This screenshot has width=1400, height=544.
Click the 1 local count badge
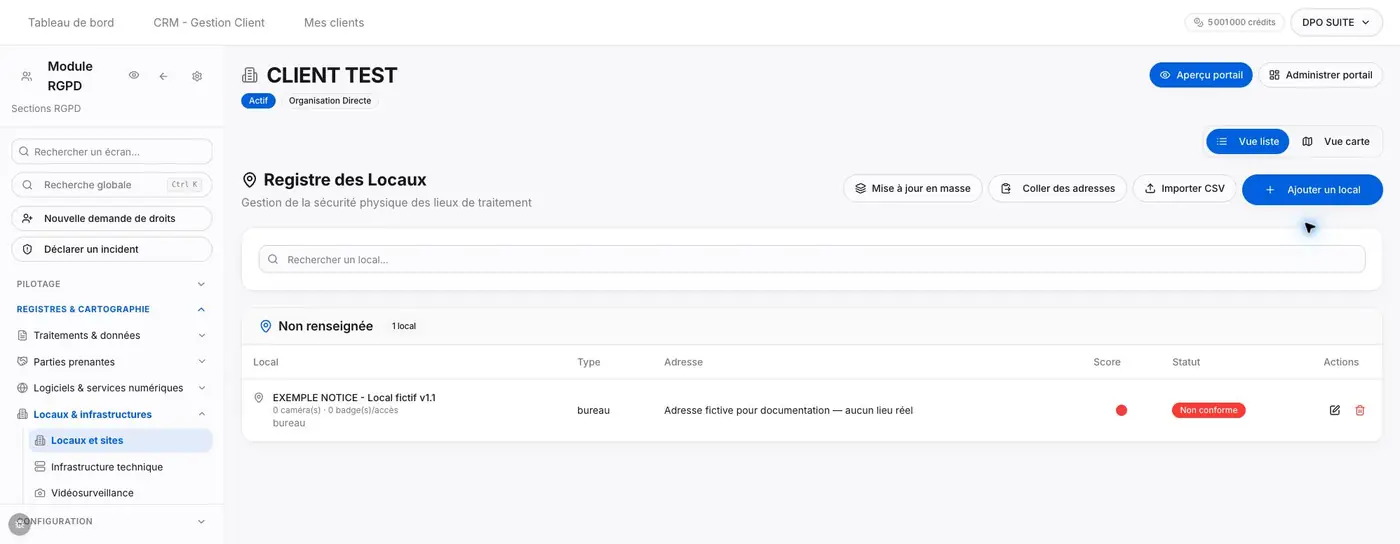404,326
